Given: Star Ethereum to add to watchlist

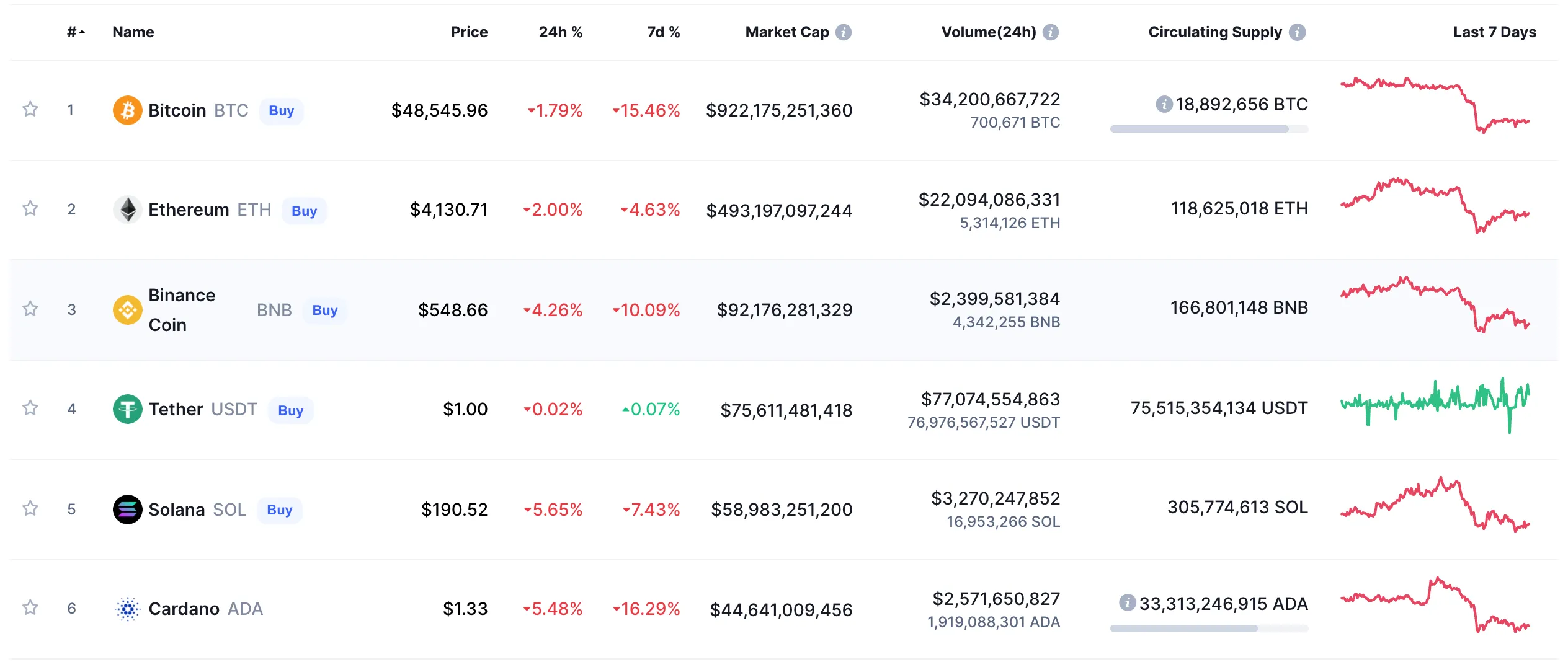Looking at the screenshot, I should point(30,209).
